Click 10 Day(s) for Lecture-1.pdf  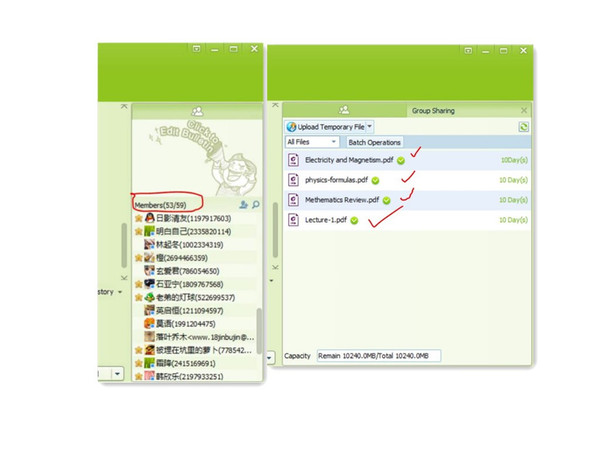[x=514, y=220]
